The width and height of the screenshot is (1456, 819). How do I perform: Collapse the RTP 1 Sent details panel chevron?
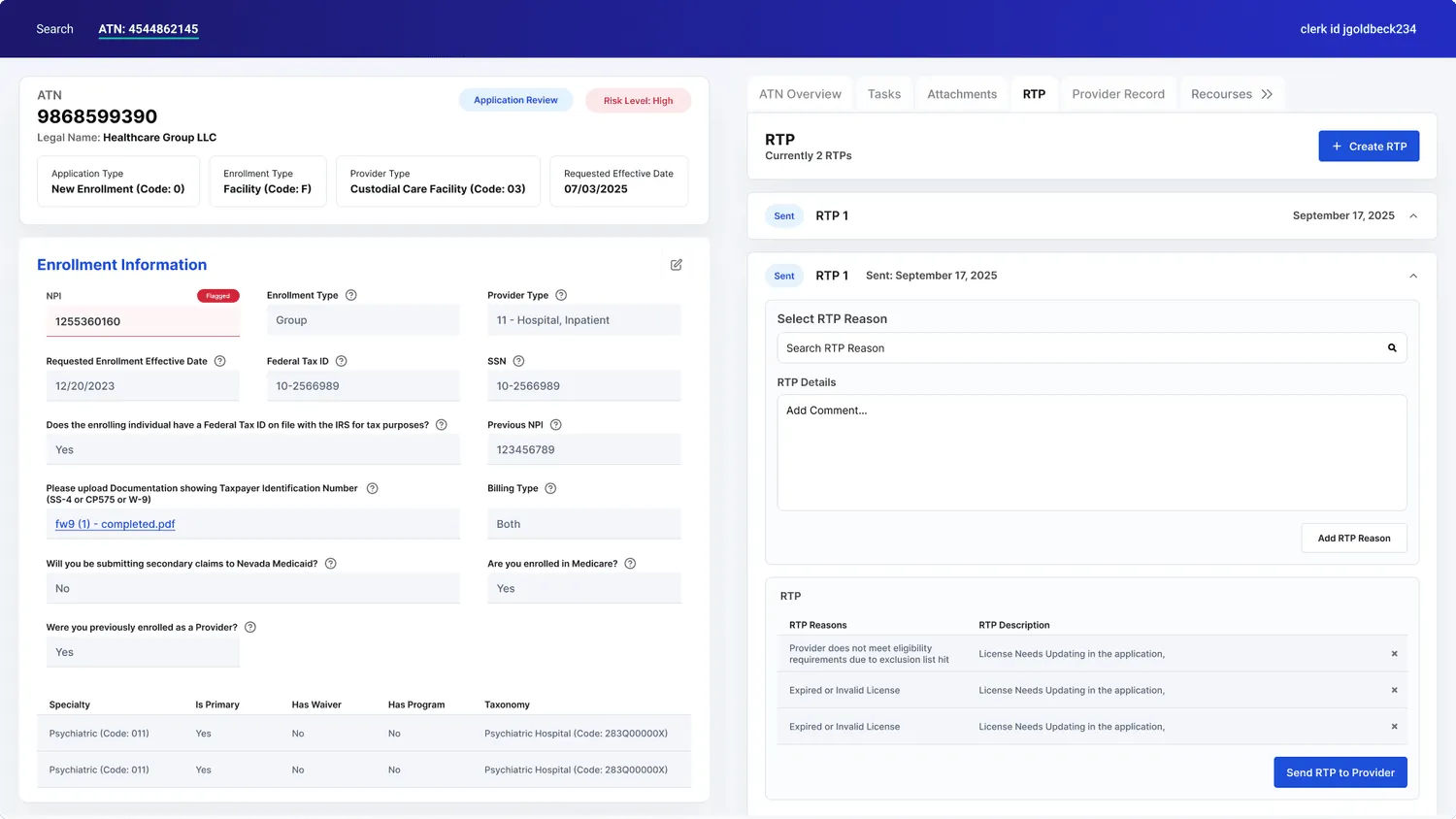tap(1413, 277)
